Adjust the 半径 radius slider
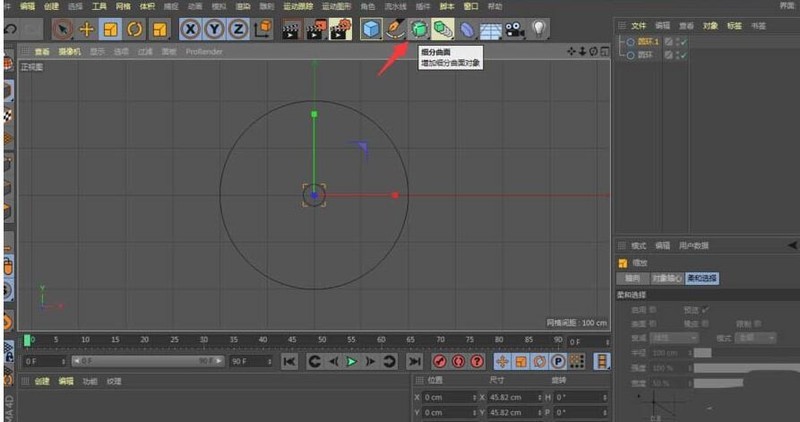 (x=746, y=353)
